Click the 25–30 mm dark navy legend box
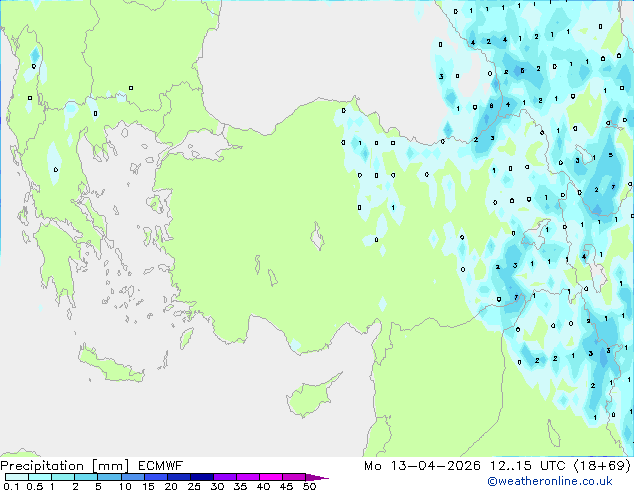Screen dimensions: 634x490 click(x=202, y=477)
